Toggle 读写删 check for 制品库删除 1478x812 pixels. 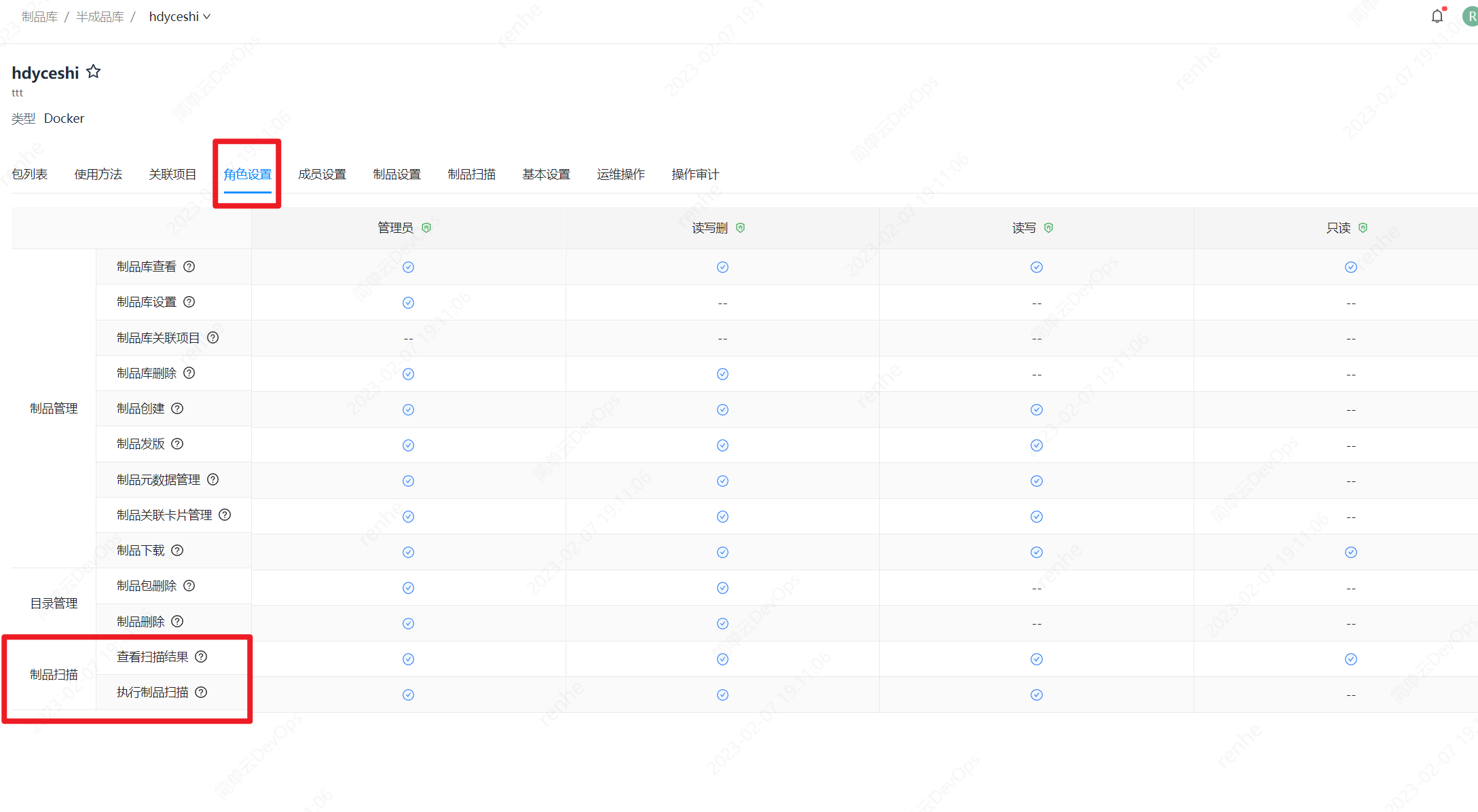722,374
